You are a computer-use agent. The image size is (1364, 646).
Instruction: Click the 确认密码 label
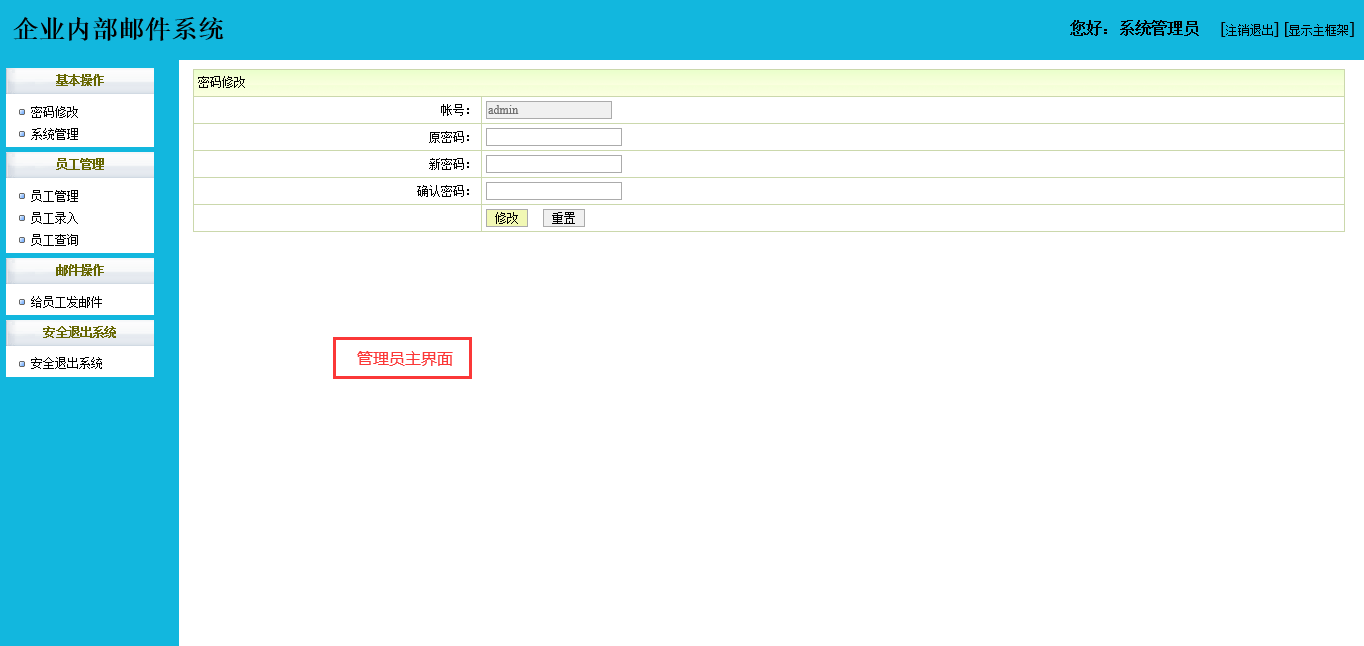point(443,191)
